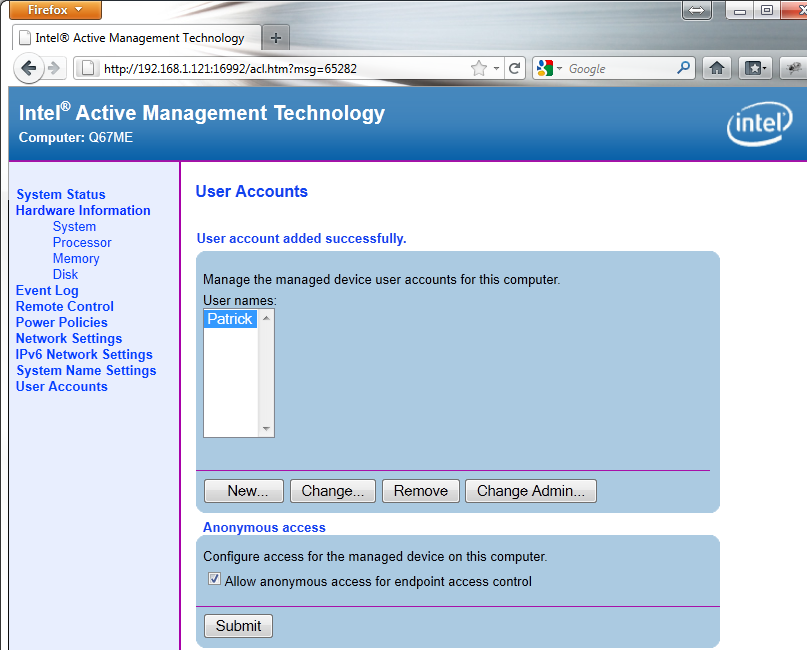The height and width of the screenshot is (650, 807).
Task: Click New... to add a user
Action: [x=243, y=491]
